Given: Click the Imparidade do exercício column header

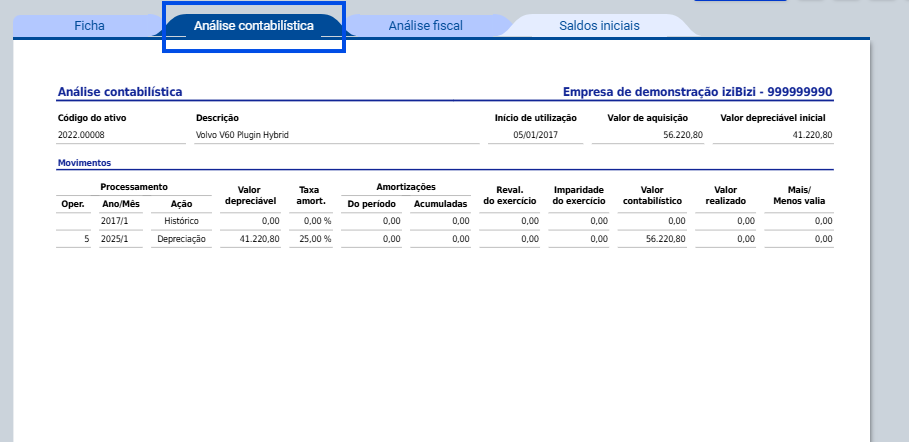Looking at the screenshot, I should point(579,195).
